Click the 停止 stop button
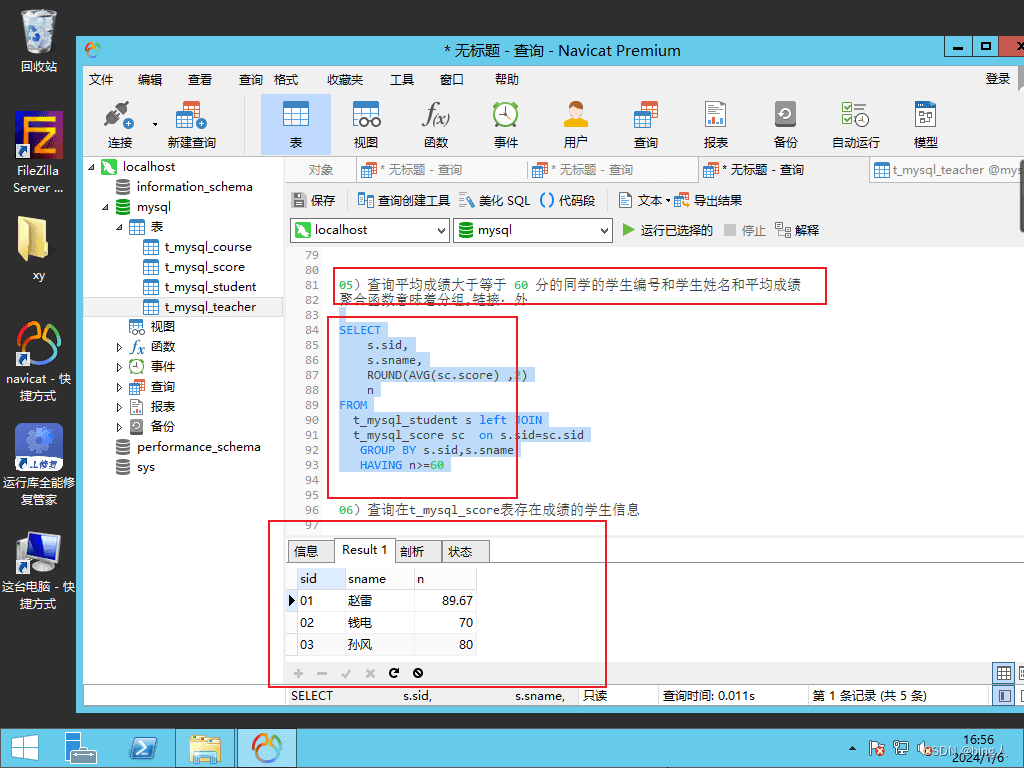 click(x=745, y=230)
